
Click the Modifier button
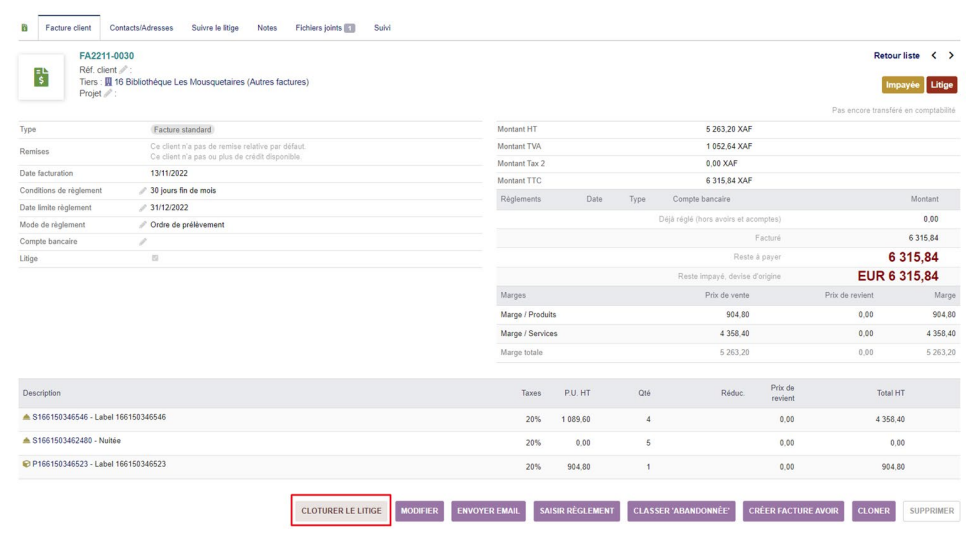coord(419,511)
